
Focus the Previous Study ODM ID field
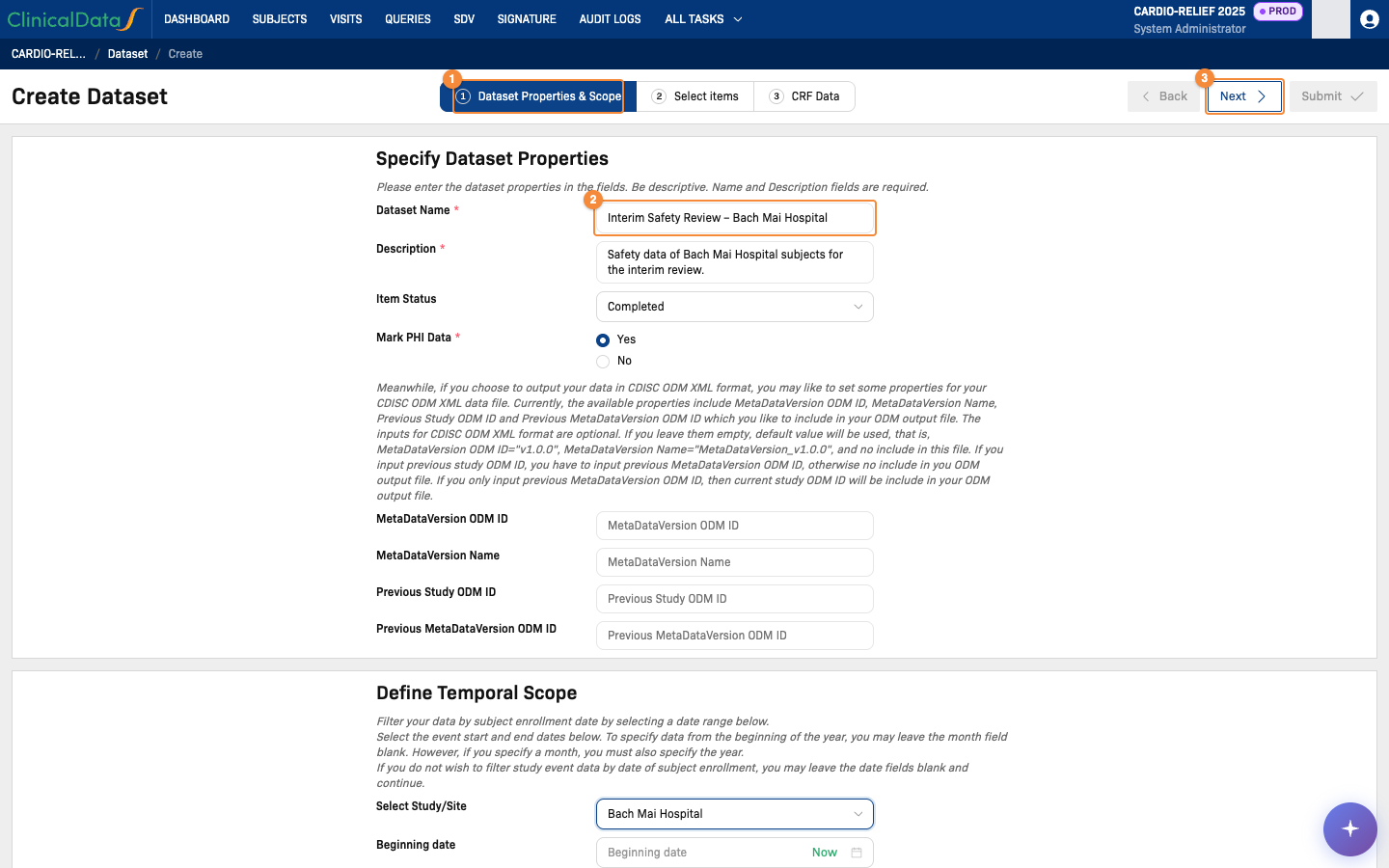click(735, 599)
